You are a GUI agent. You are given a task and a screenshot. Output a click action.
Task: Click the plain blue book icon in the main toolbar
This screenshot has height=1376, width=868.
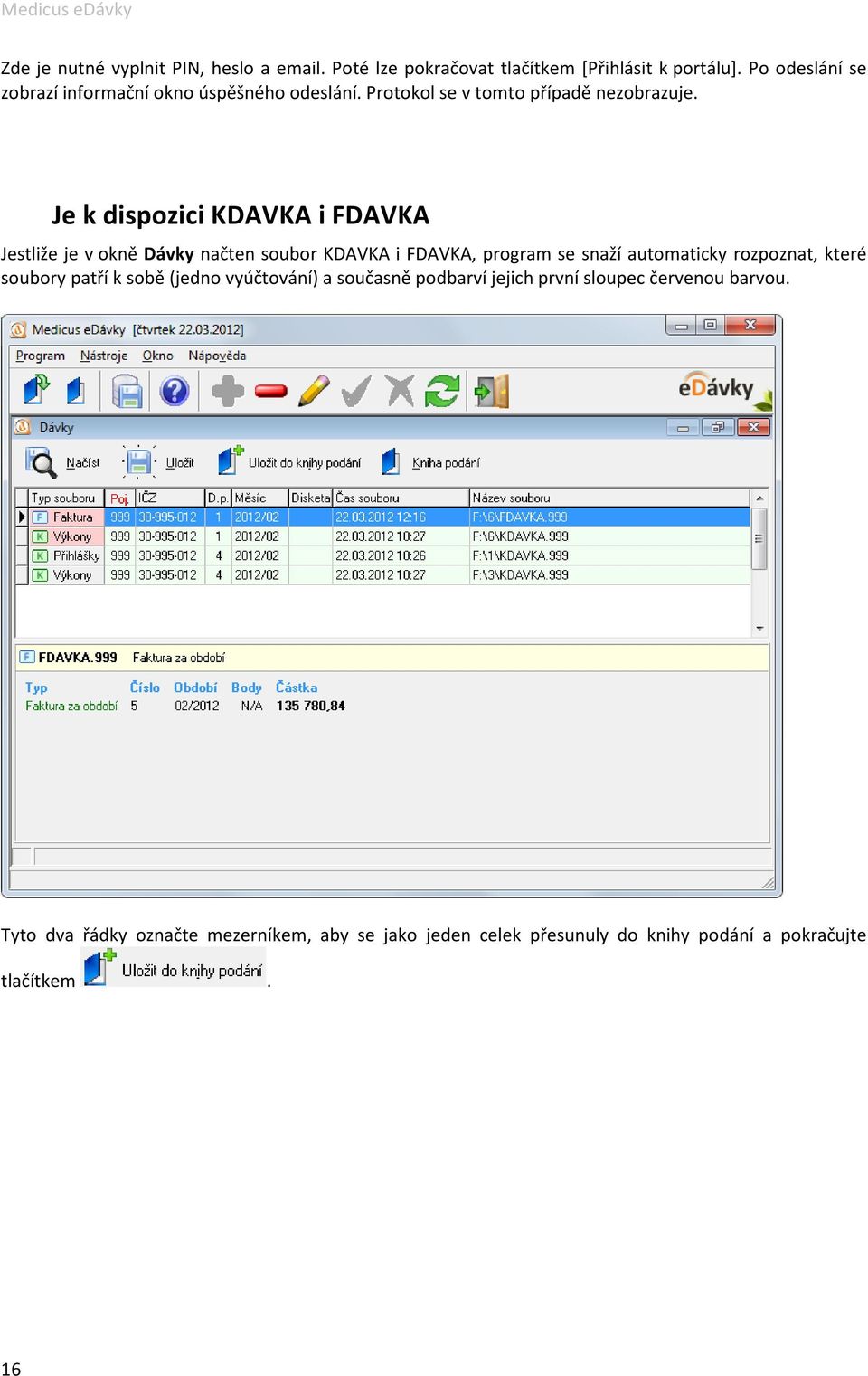pos(76,391)
